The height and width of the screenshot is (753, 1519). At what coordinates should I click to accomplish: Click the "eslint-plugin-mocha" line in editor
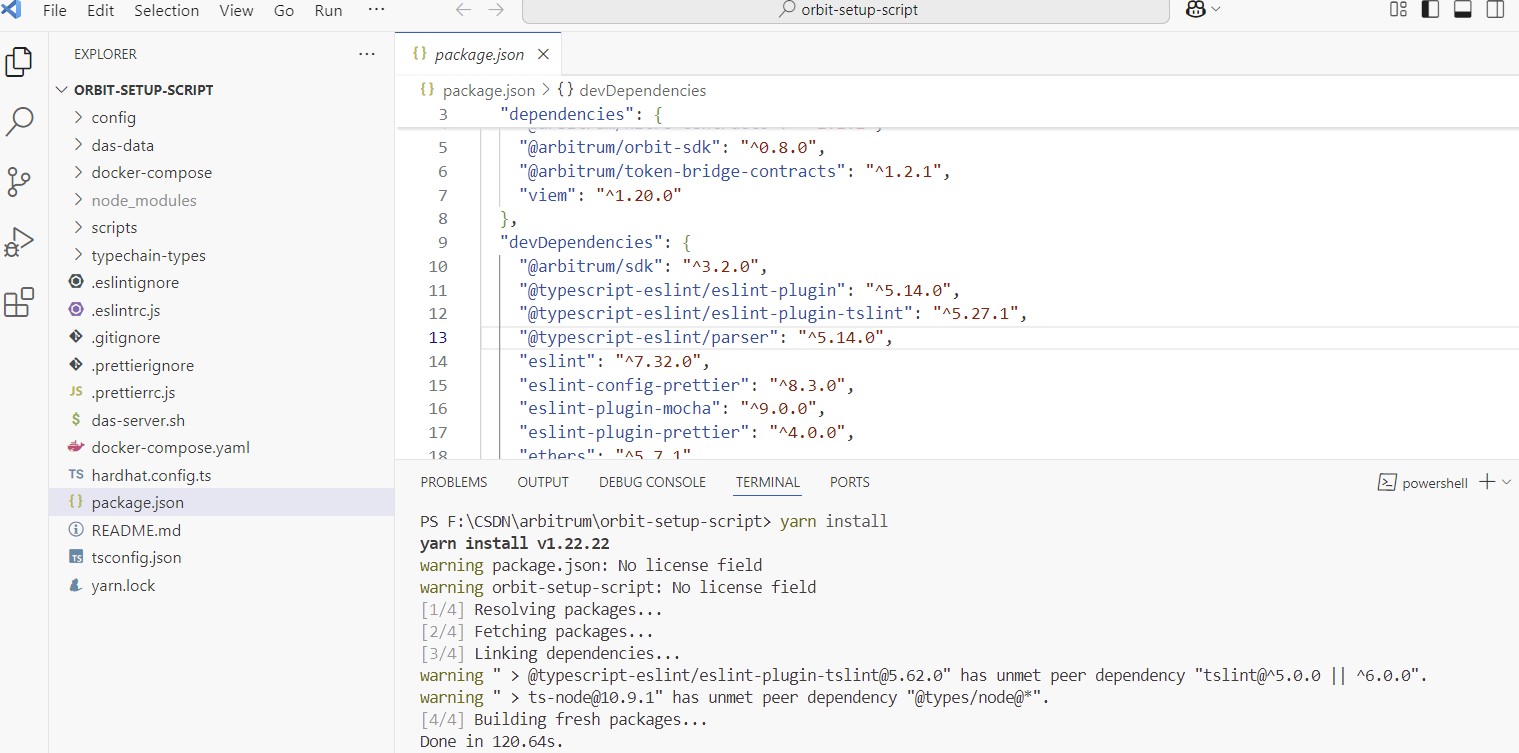(x=672, y=409)
